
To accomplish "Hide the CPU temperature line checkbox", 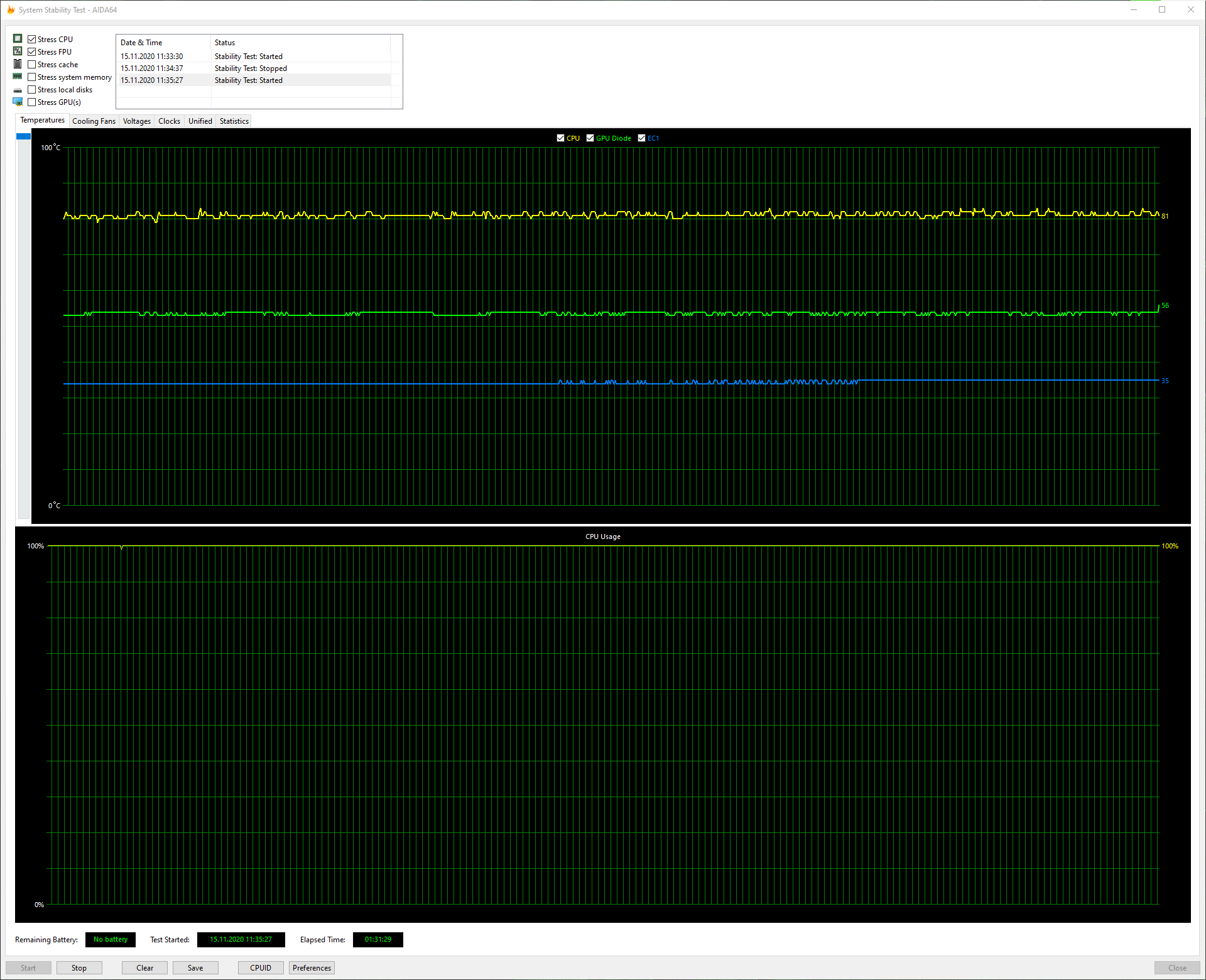I will (x=560, y=138).
